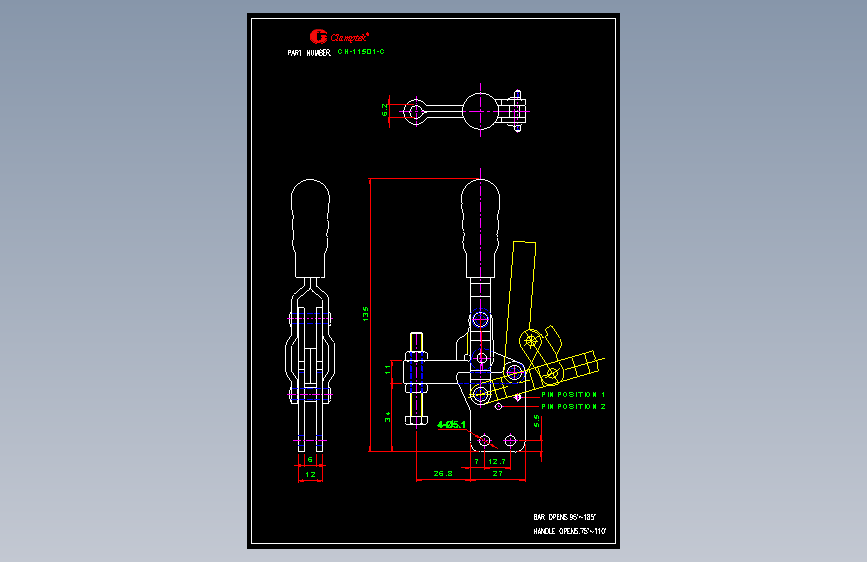Screen dimensions: 867x562
Task: Click the 11 vertical dimension value
Action: [x=387, y=370]
